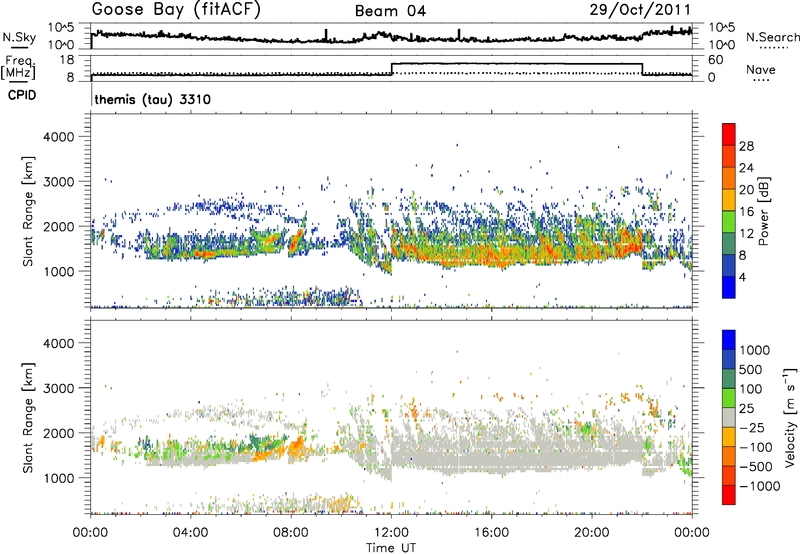Click the 'Power [dB]' colorbar title
800x554 pixels.
(764, 211)
